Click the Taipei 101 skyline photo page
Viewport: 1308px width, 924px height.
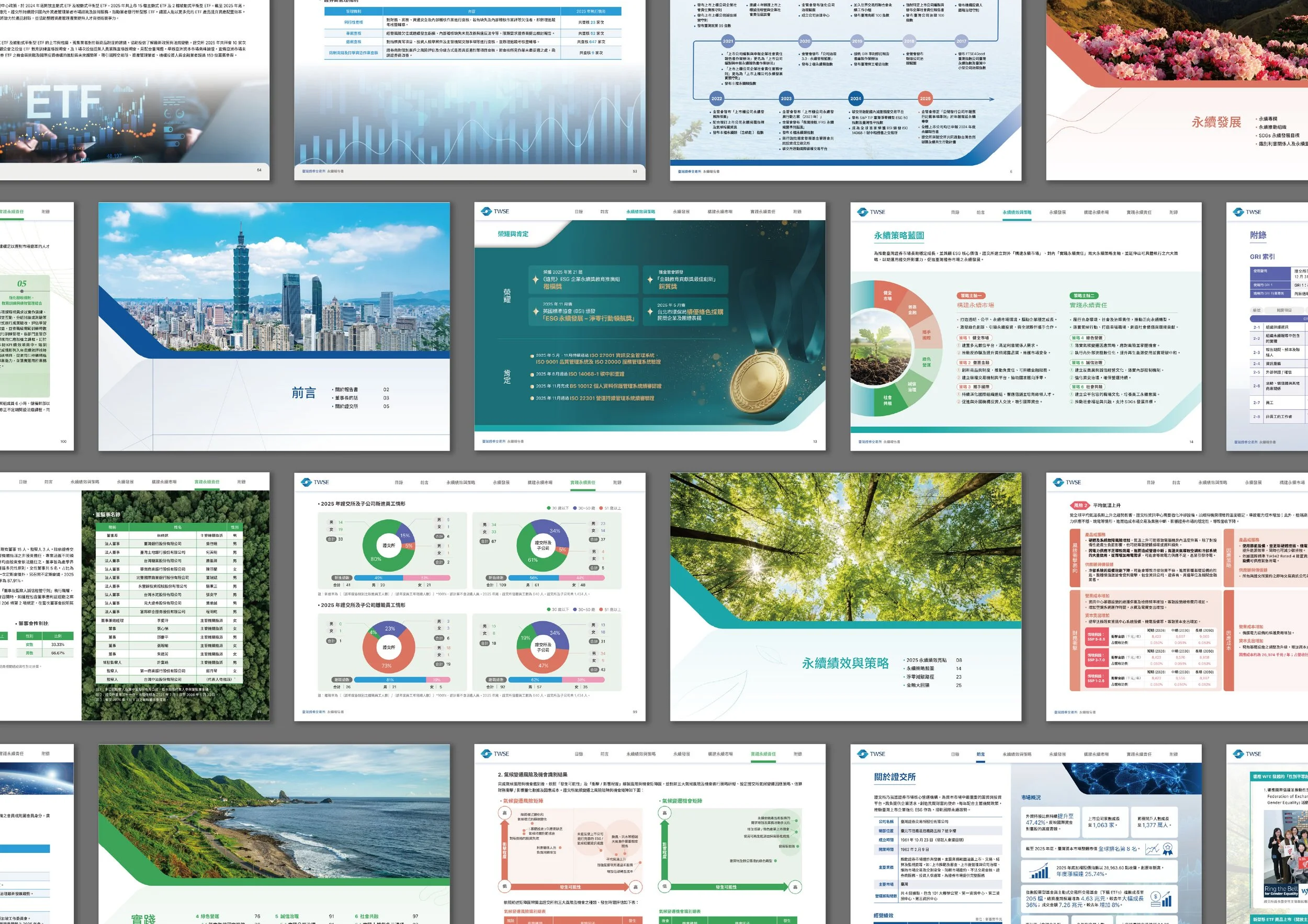click(x=274, y=277)
